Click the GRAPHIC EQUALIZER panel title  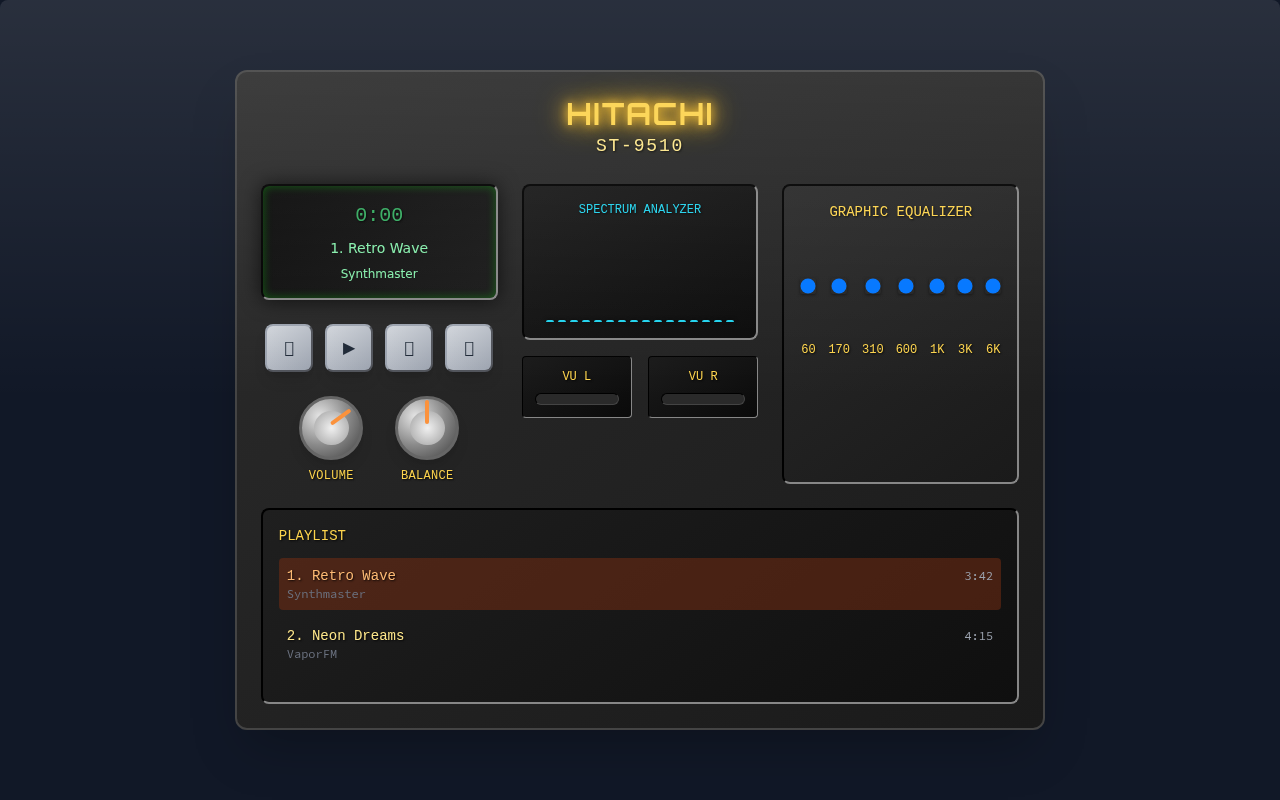pos(900,211)
